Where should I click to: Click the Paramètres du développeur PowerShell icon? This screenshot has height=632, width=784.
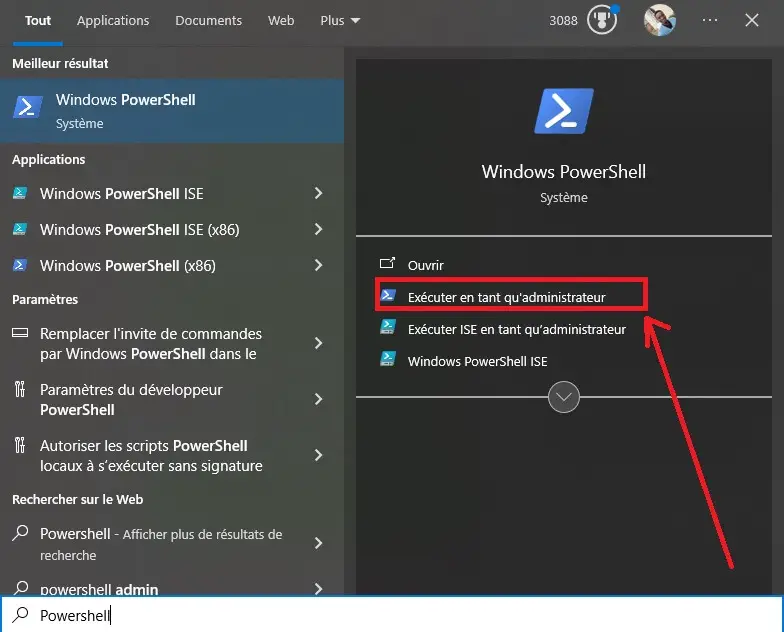pyautogui.click(x=20, y=388)
